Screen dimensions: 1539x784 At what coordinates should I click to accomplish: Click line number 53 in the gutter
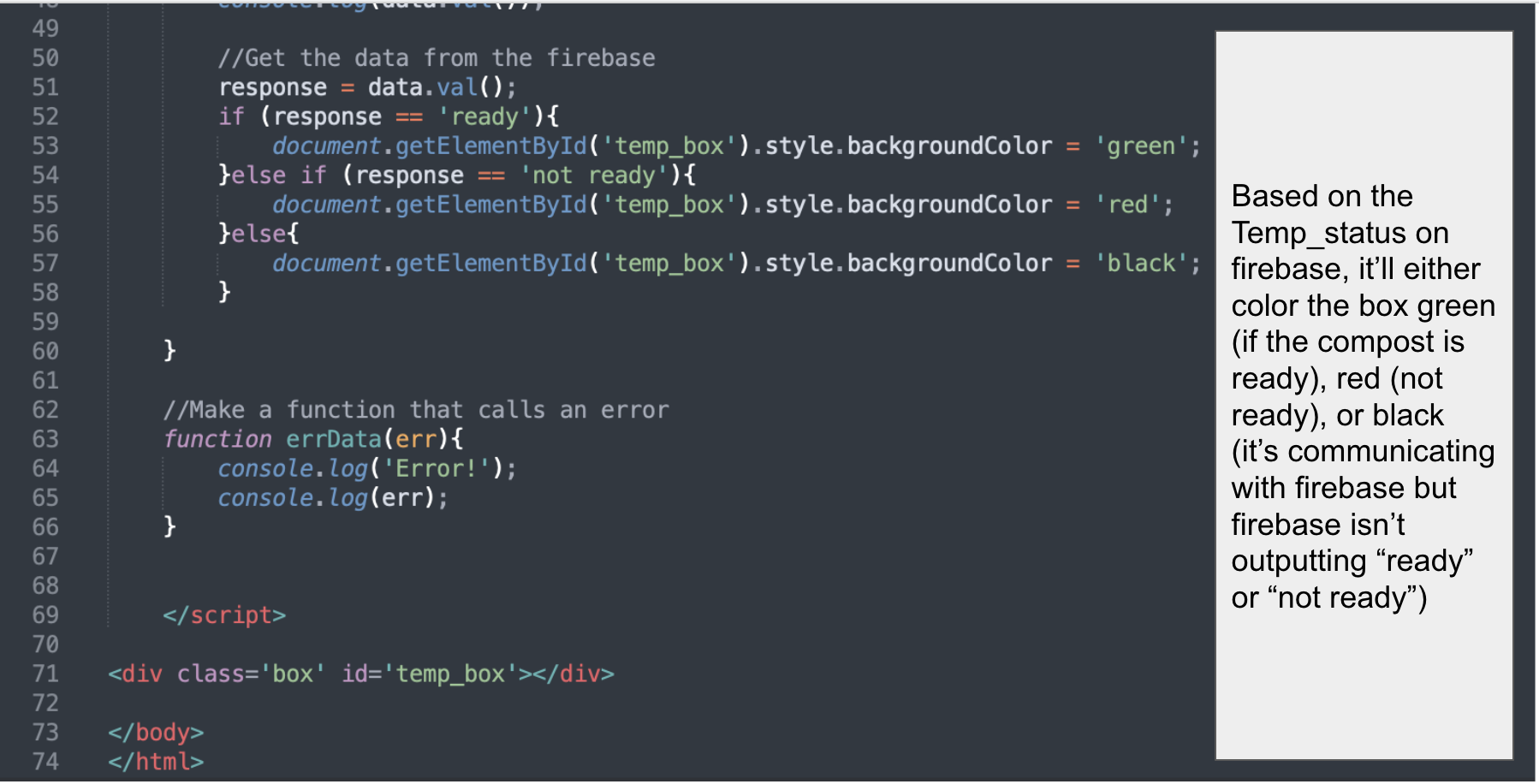click(x=45, y=146)
